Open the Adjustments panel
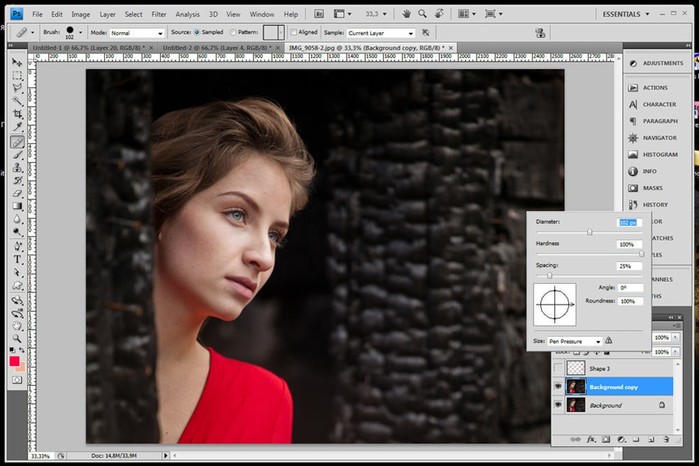This screenshot has width=699, height=466. pyautogui.click(x=657, y=63)
